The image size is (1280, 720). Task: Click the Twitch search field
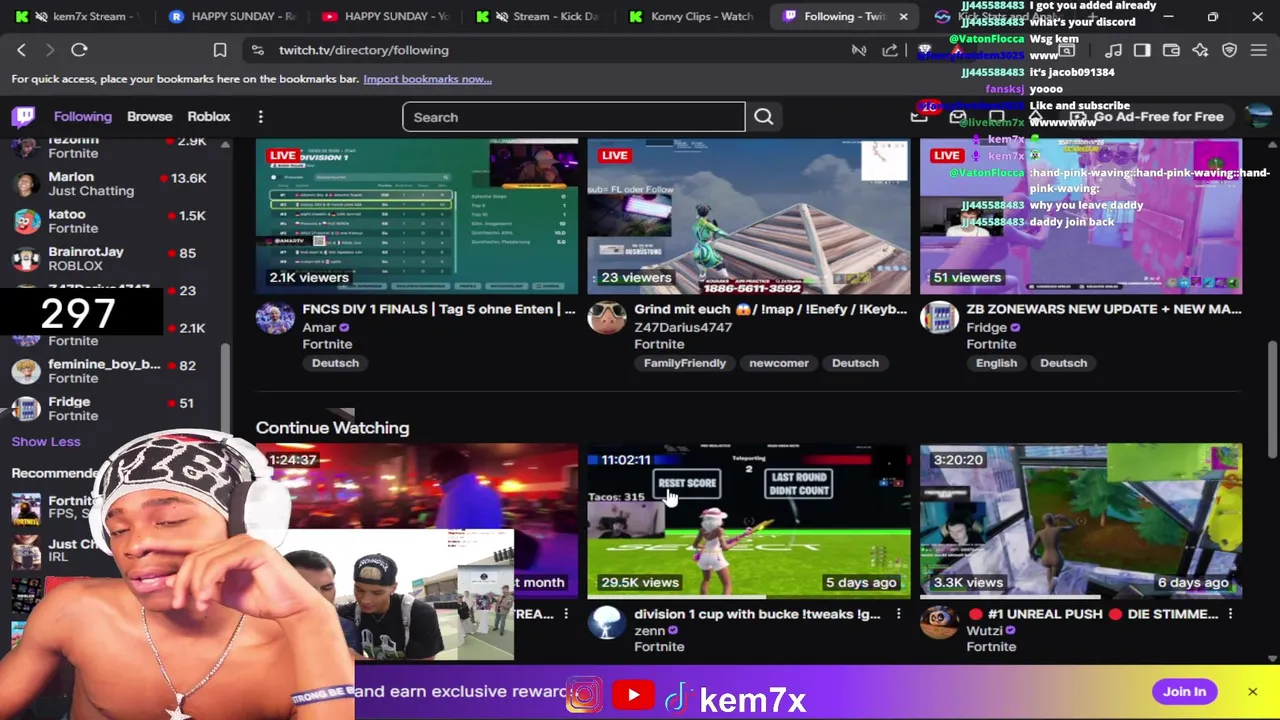click(x=574, y=117)
